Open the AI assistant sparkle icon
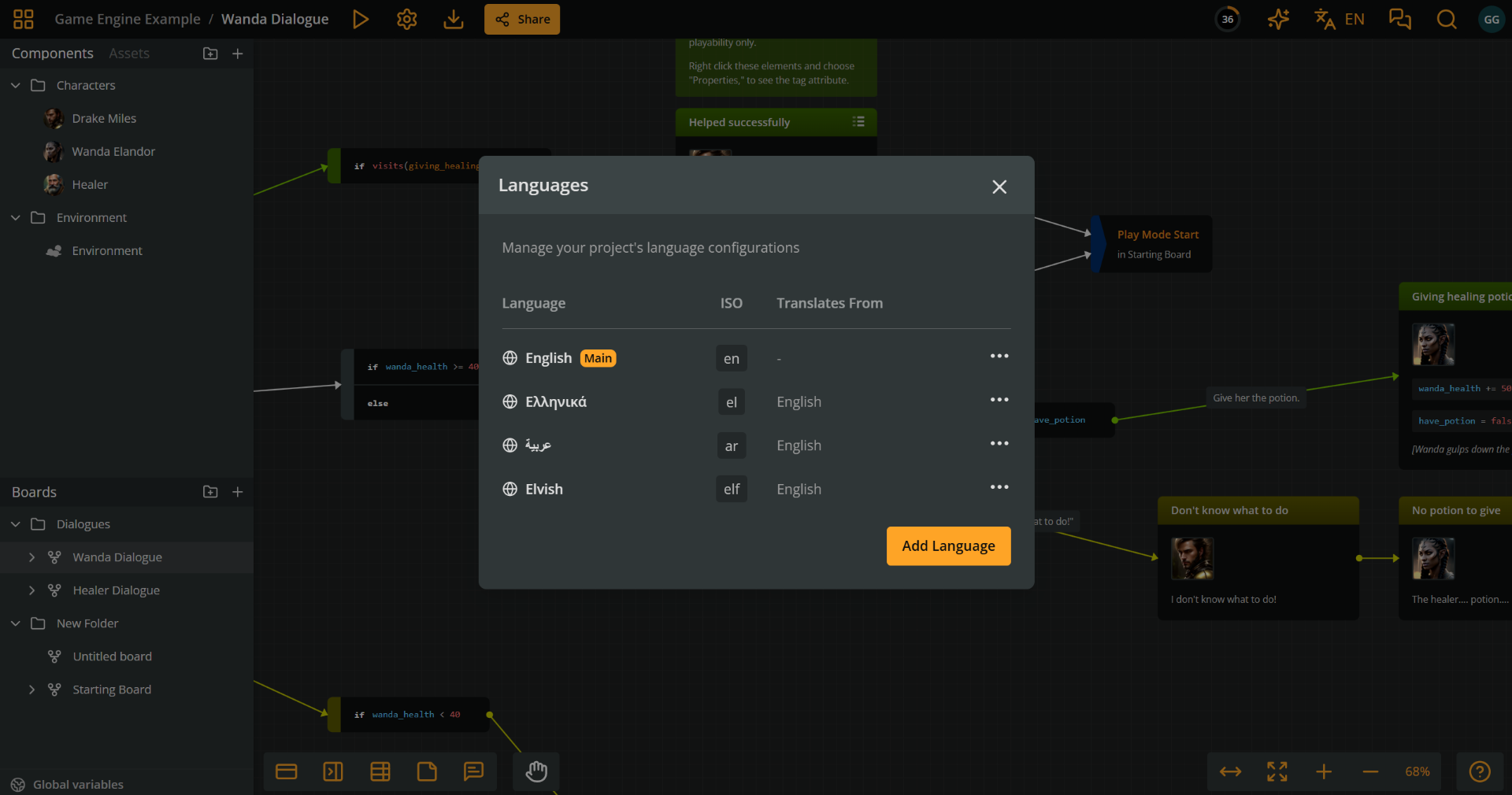Screen dimensions: 1512x795 [1277, 19]
